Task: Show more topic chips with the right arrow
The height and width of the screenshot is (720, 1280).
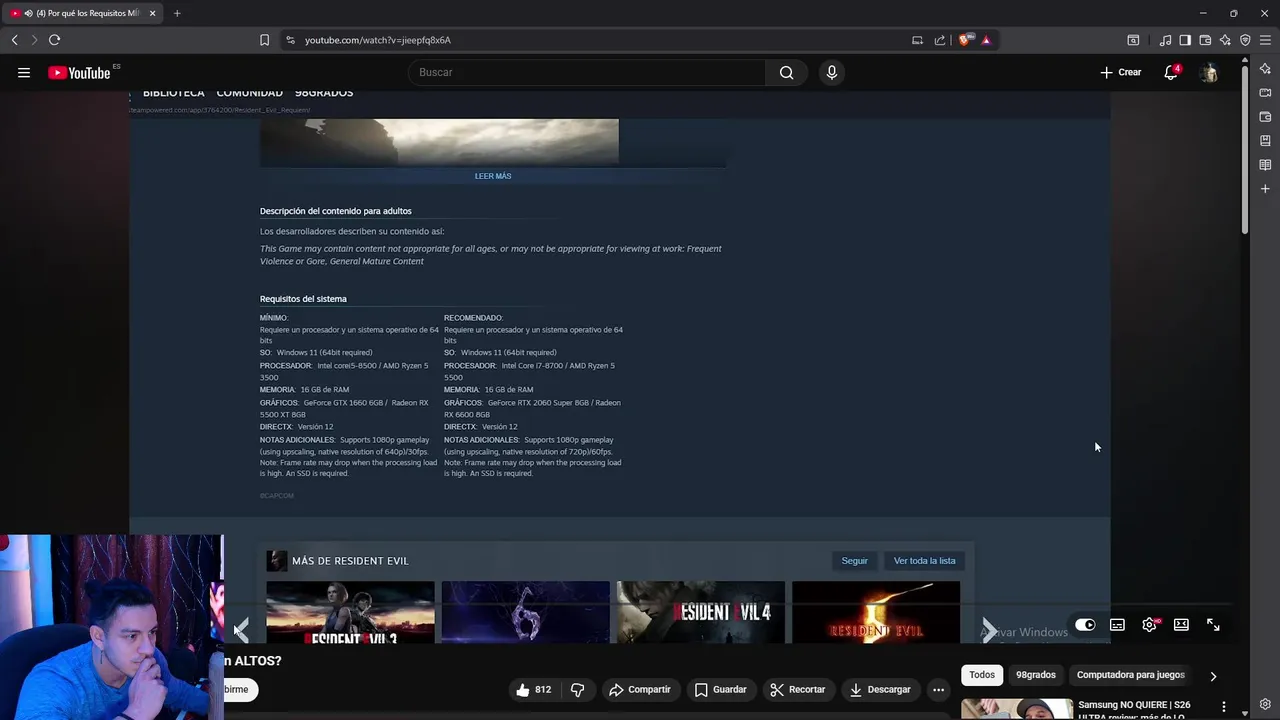Action: click(1213, 676)
